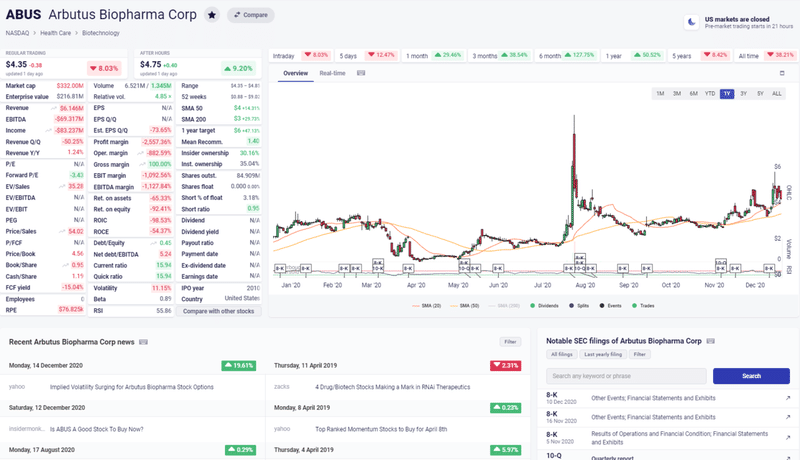Click the Book/Share trend chart icon
Screen dimensions: 800x460
pyautogui.click(x=65, y=265)
